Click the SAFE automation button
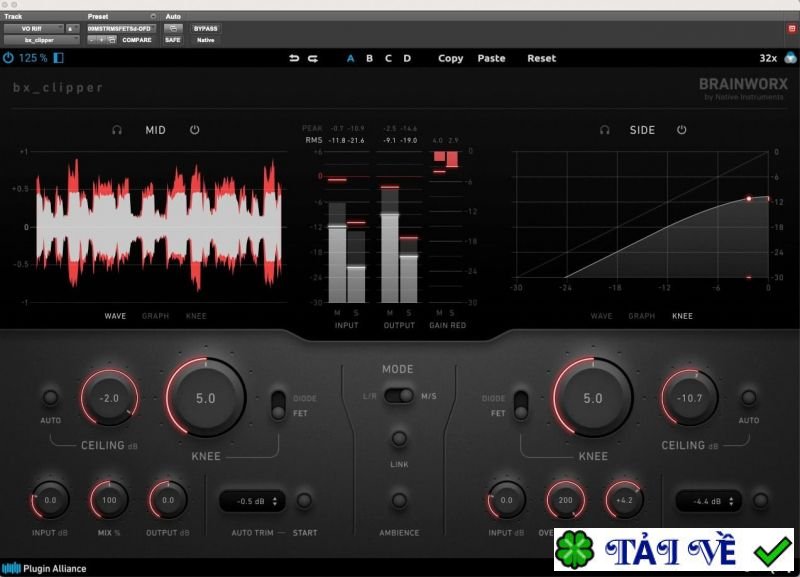Image resolution: width=800 pixels, height=577 pixels. (173, 40)
